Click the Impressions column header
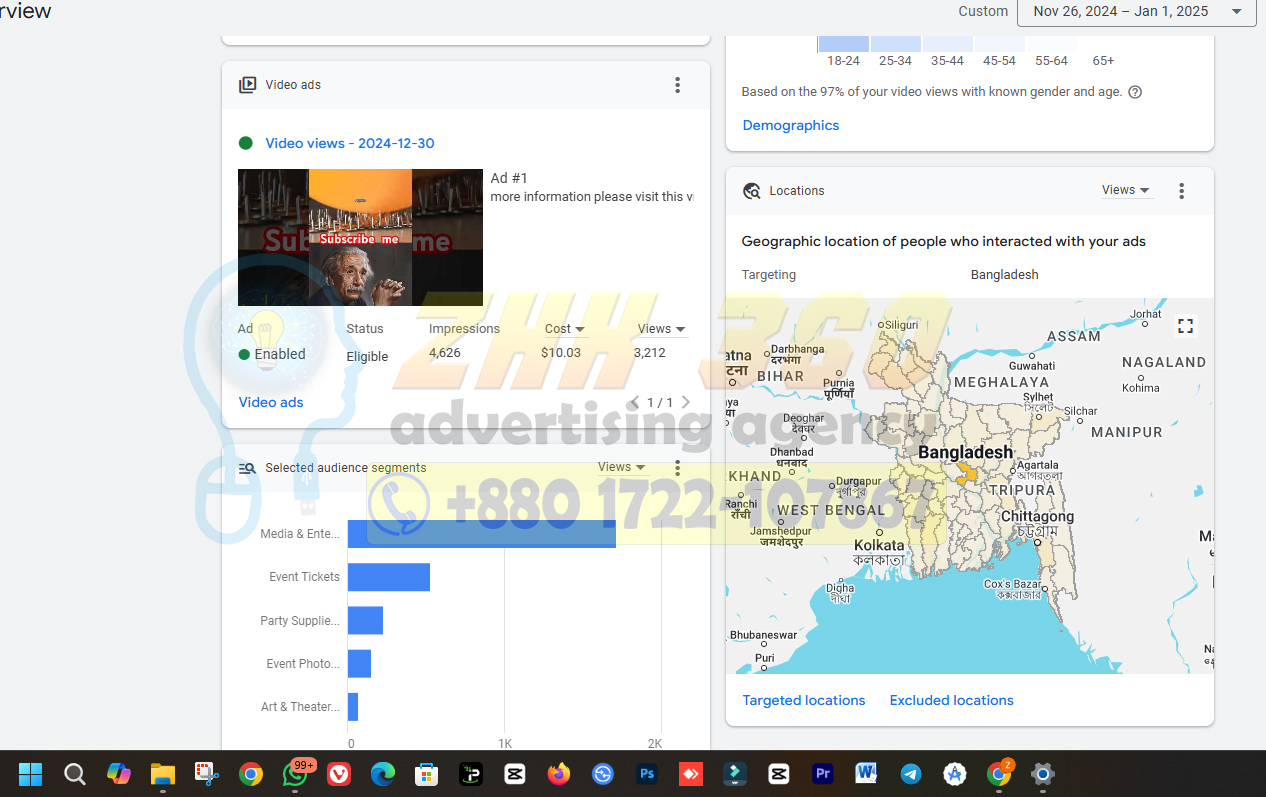This screenshot has height=797, width=1266. click(x=464, y=329)
